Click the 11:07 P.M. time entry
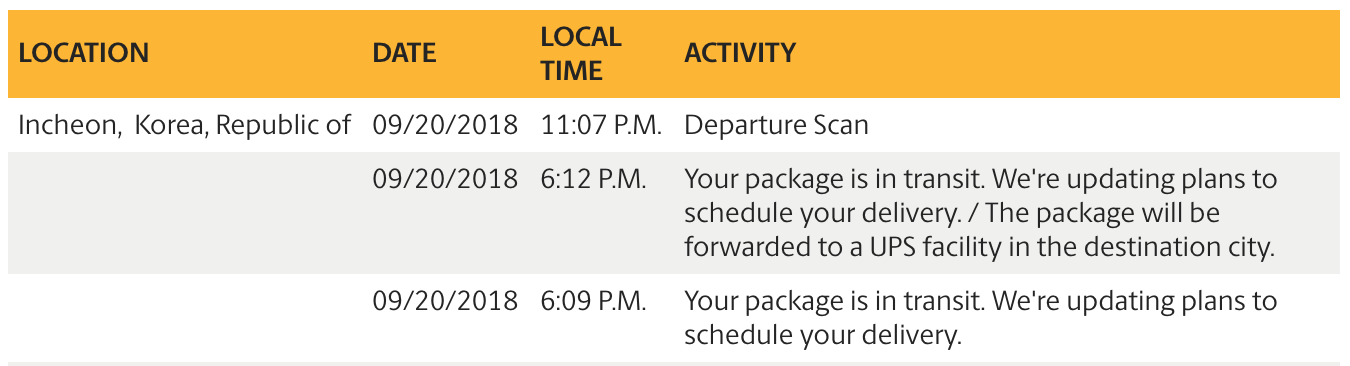This screenshot has width=1350, height=366. click(x=602, y=125)
